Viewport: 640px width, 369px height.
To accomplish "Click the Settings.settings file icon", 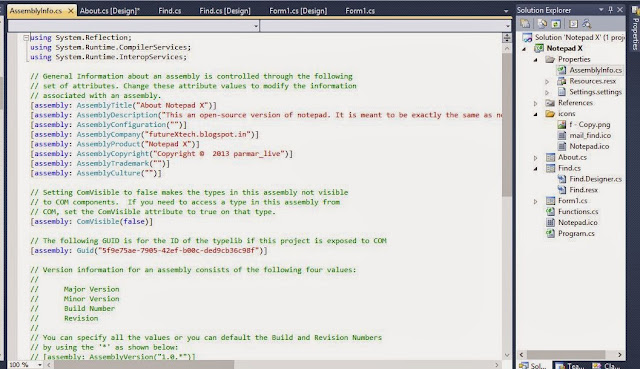I will 562,92.
